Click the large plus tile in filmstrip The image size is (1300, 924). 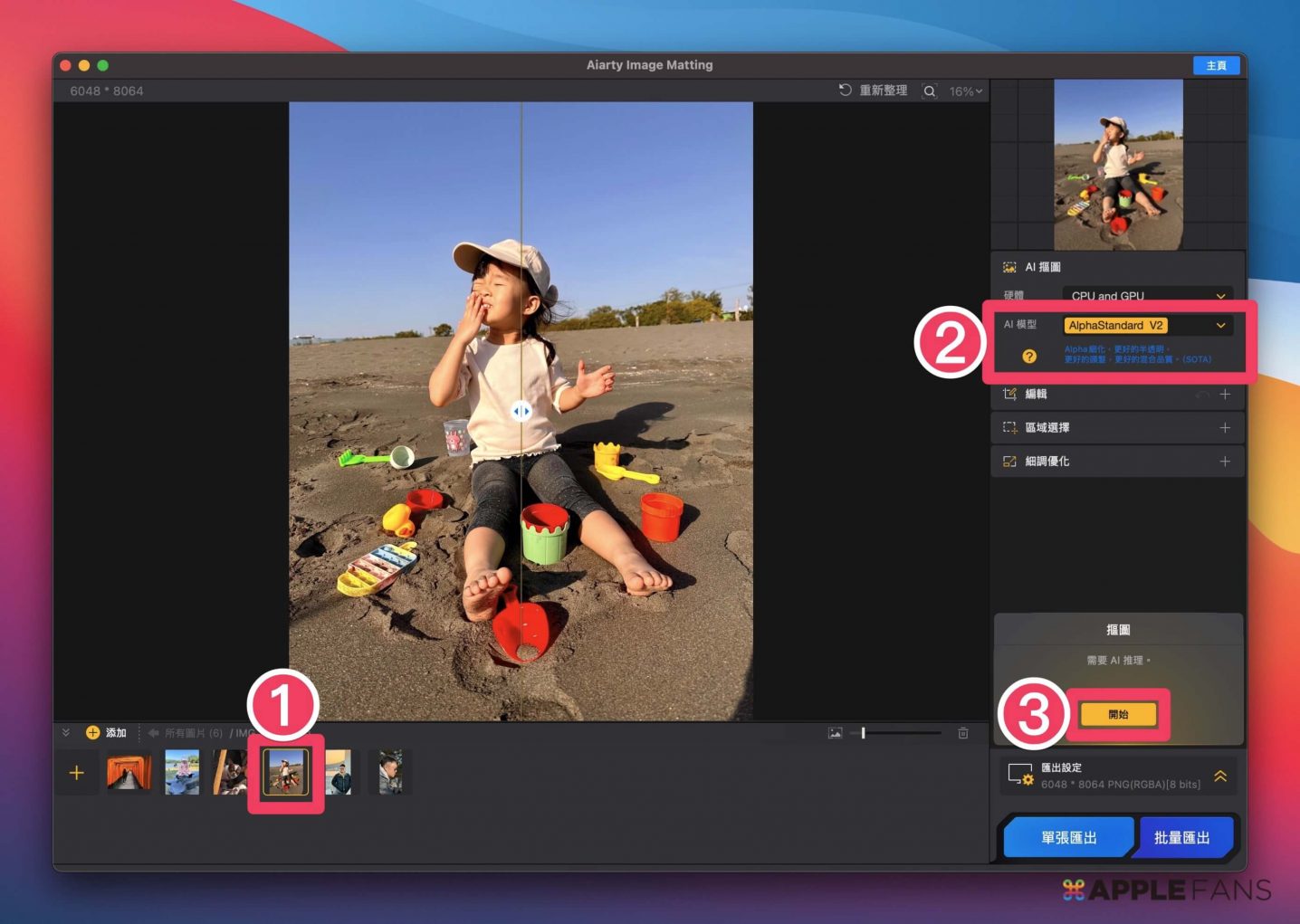coord(77,773)
